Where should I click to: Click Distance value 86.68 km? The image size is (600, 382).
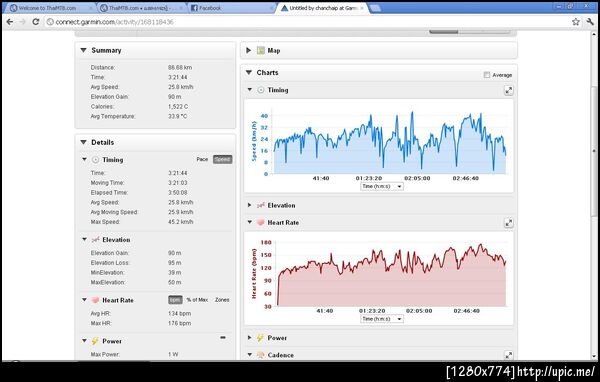point(180,67)
